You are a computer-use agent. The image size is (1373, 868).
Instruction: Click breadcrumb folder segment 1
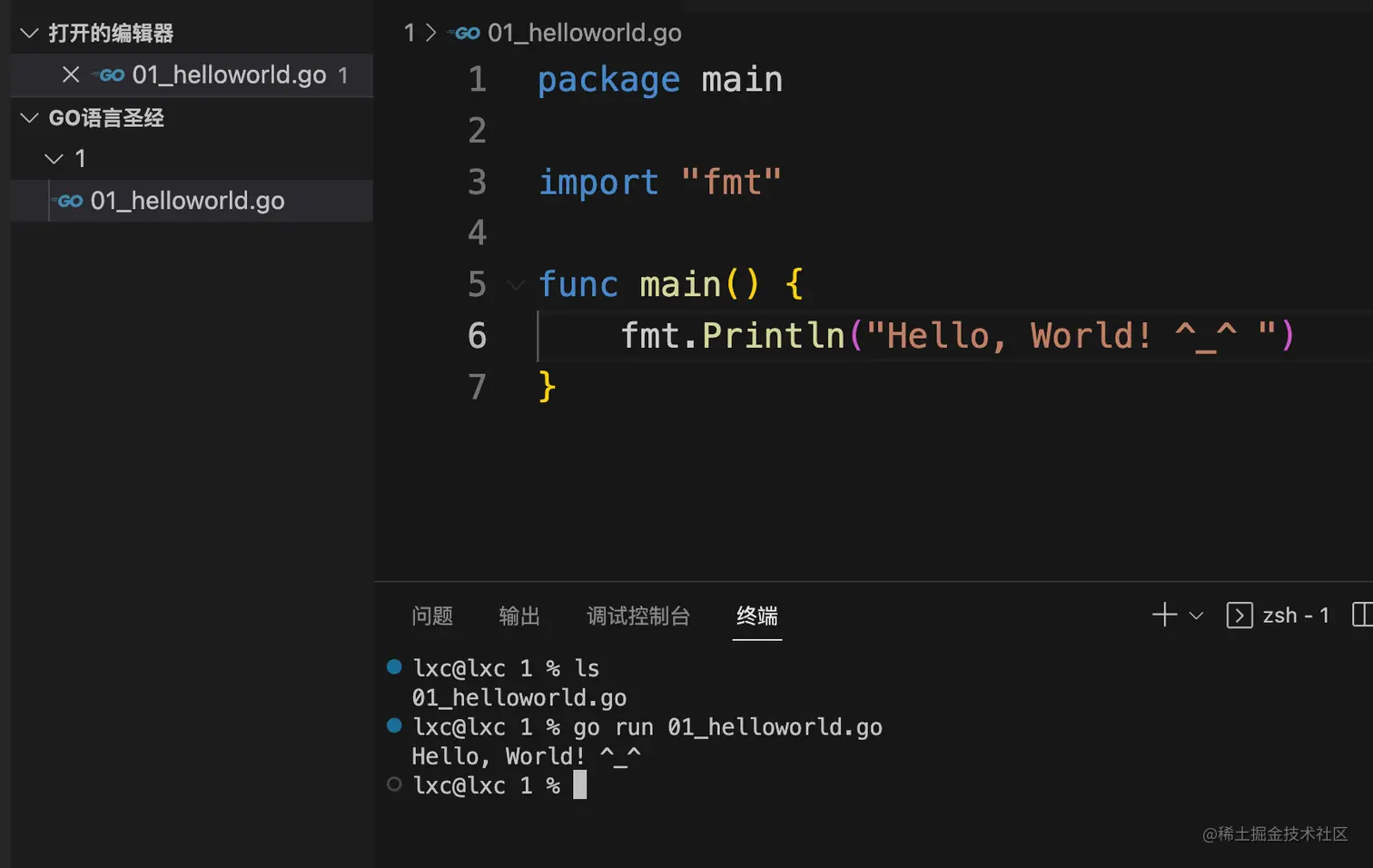tap(410, 33)
